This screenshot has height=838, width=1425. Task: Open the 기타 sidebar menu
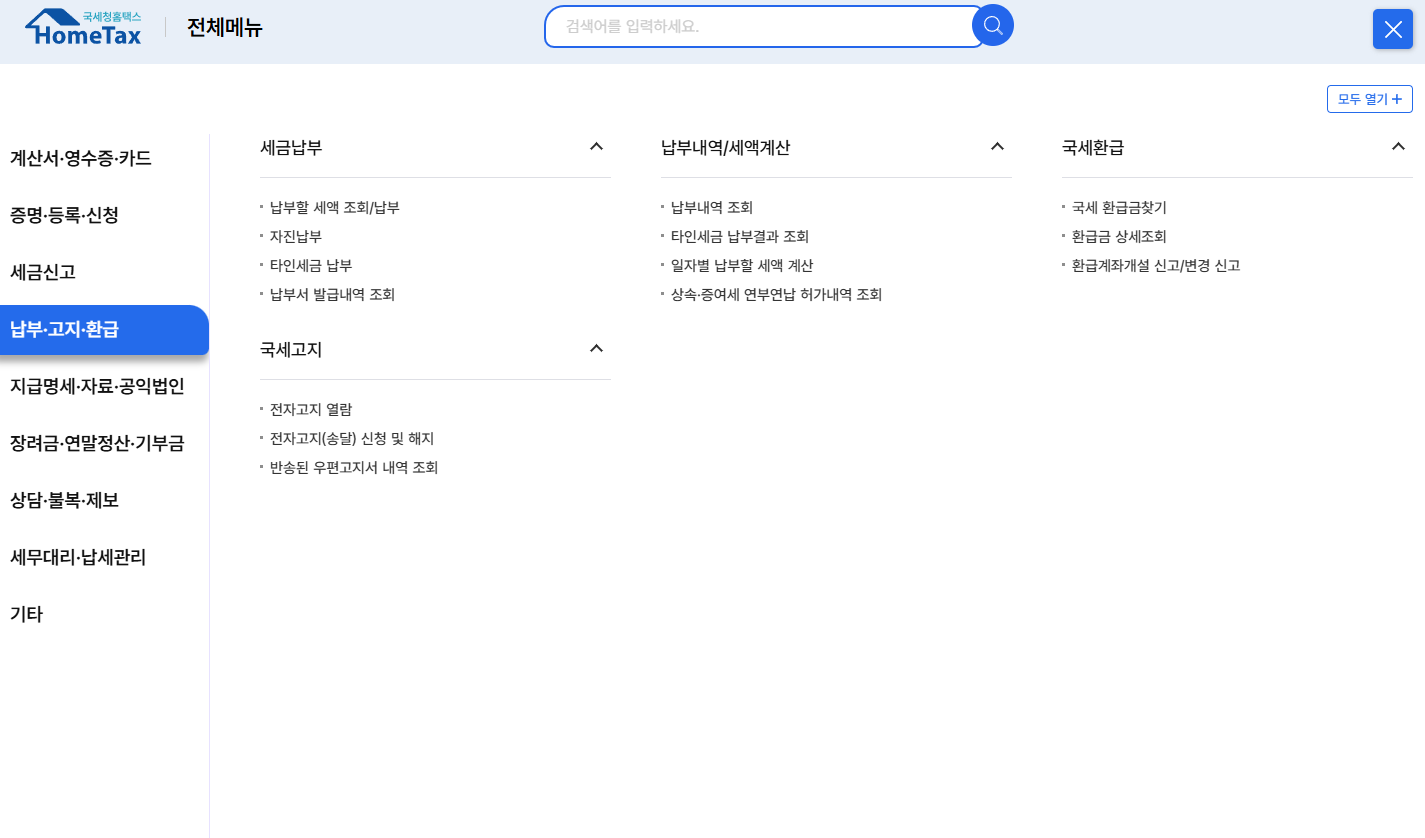tap(28, 613)
